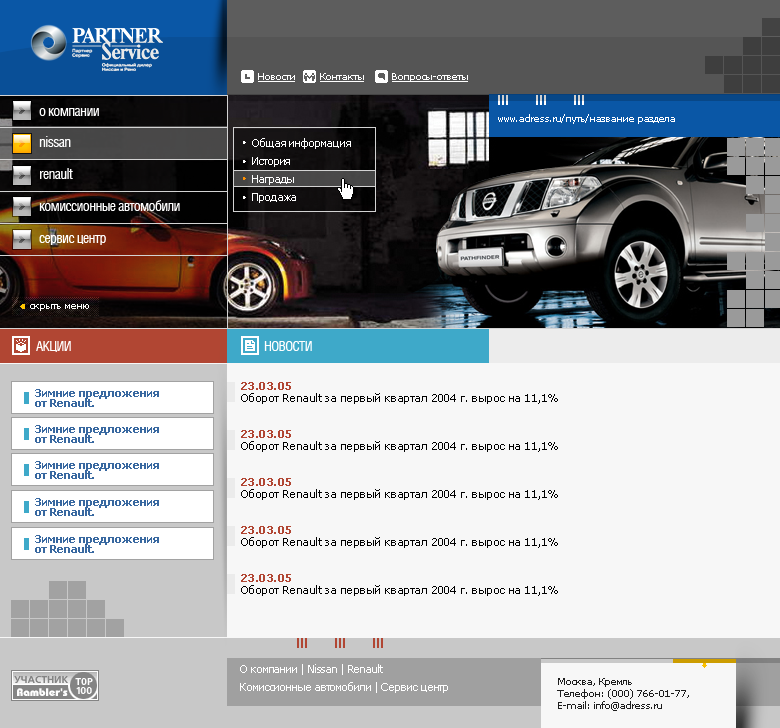Click the info@adress.ru email address
The height and width of the screenshot is (728, 780).
pyautogui.click(x=627, y=706)
